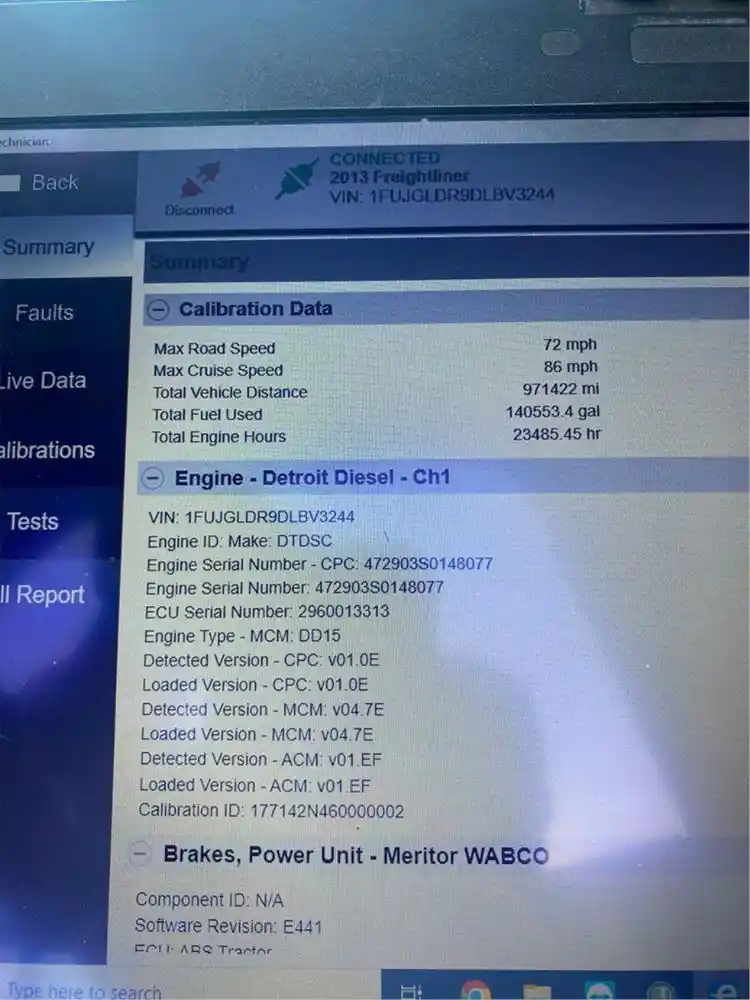The image size is (750, 1000).
Task: Click Detected Version - MCM line
Action: point(263,710)
